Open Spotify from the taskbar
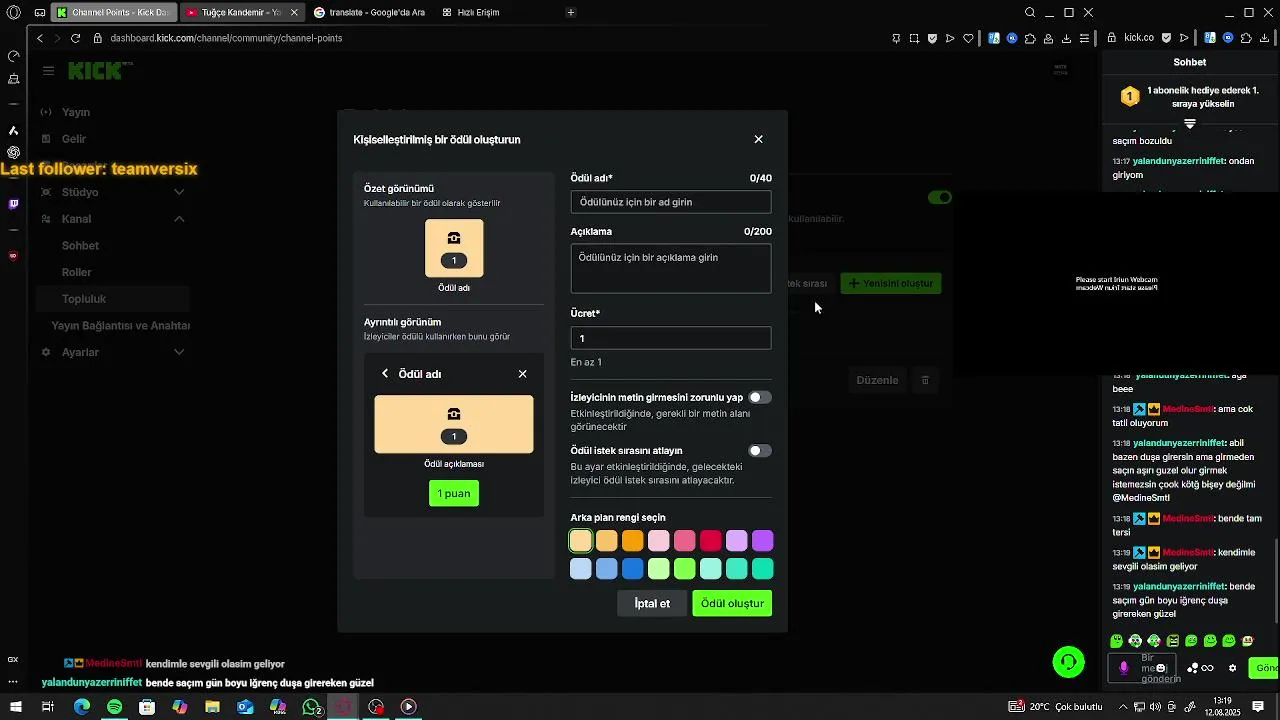1280x720 pixels. click(x=114, y=707)
